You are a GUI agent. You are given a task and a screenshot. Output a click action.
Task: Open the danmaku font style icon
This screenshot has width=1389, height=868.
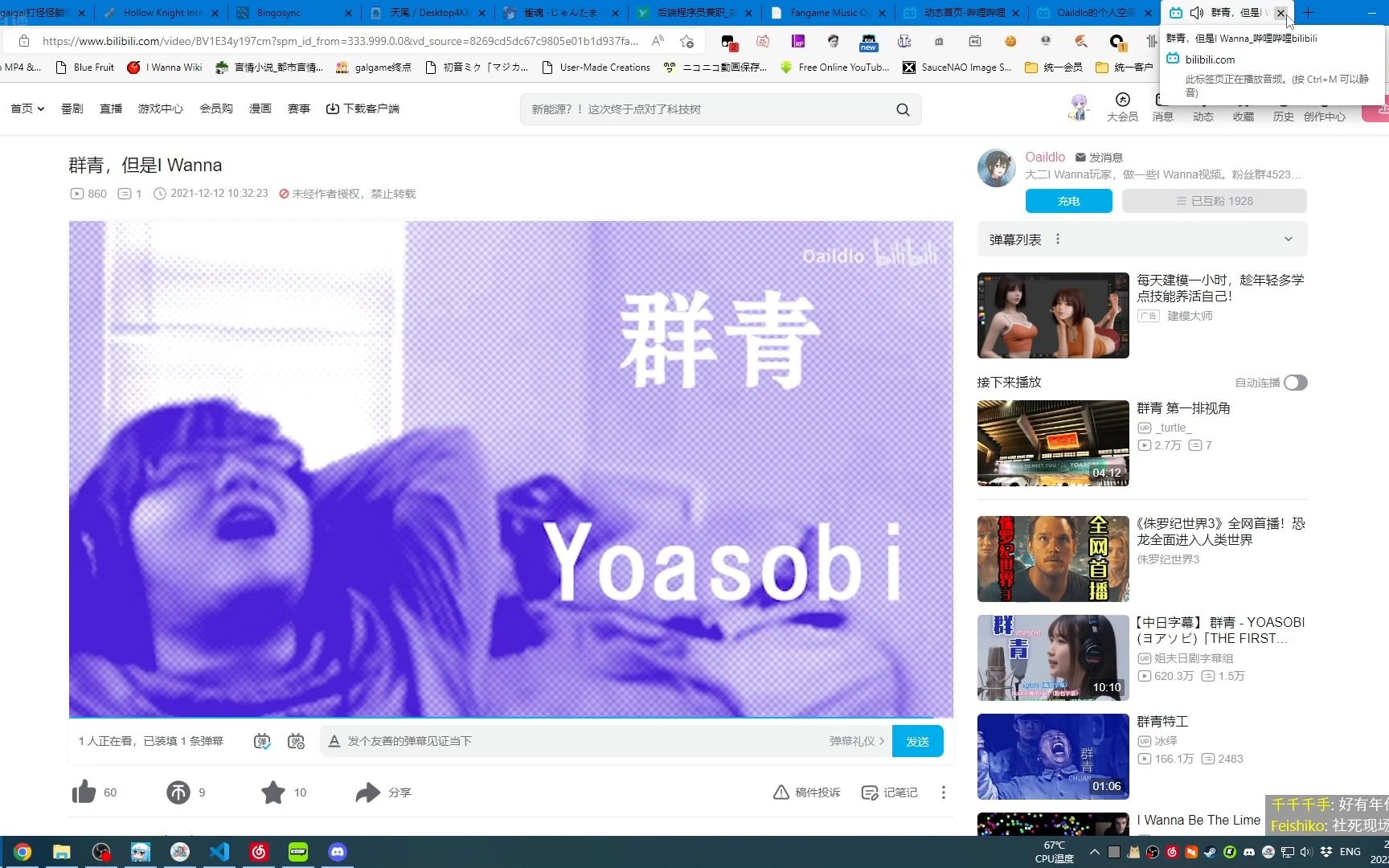[334, 741]
